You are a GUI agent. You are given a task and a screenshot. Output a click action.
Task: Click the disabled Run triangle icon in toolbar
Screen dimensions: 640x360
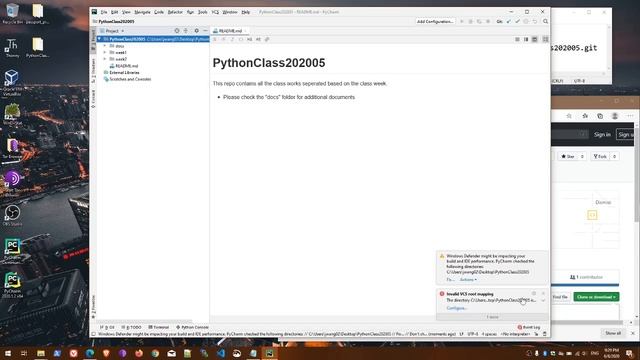coord(462,21)
